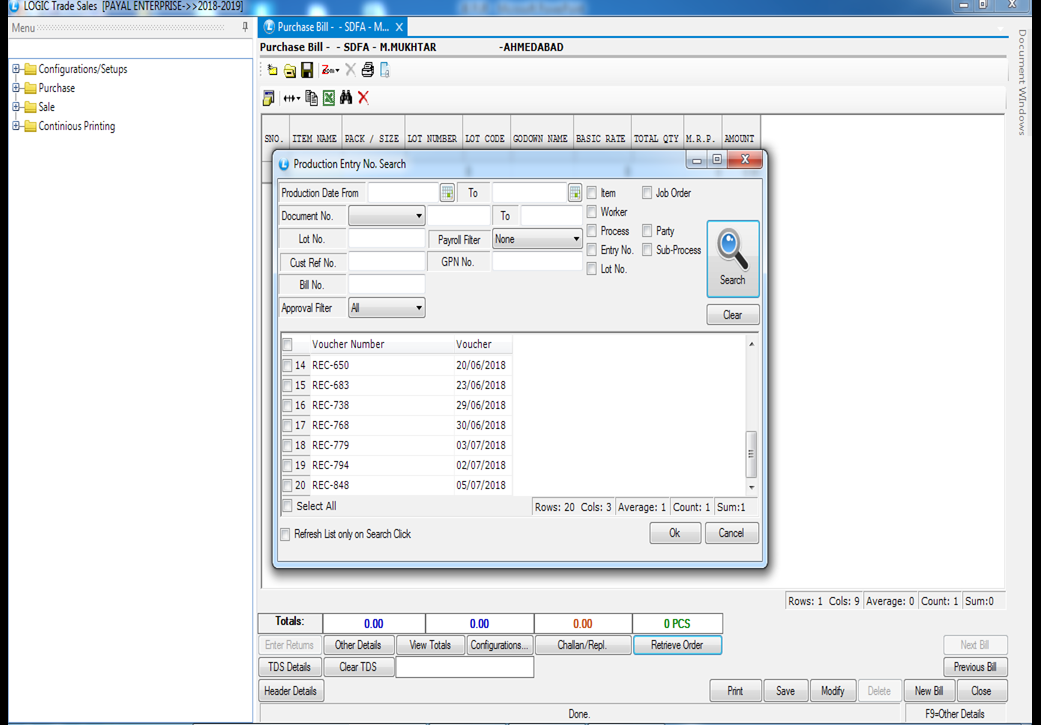The height and width of the screenshot is (725, 1041).
Task: Open the Document No. dropdown
Action: (x=386, y=216)
